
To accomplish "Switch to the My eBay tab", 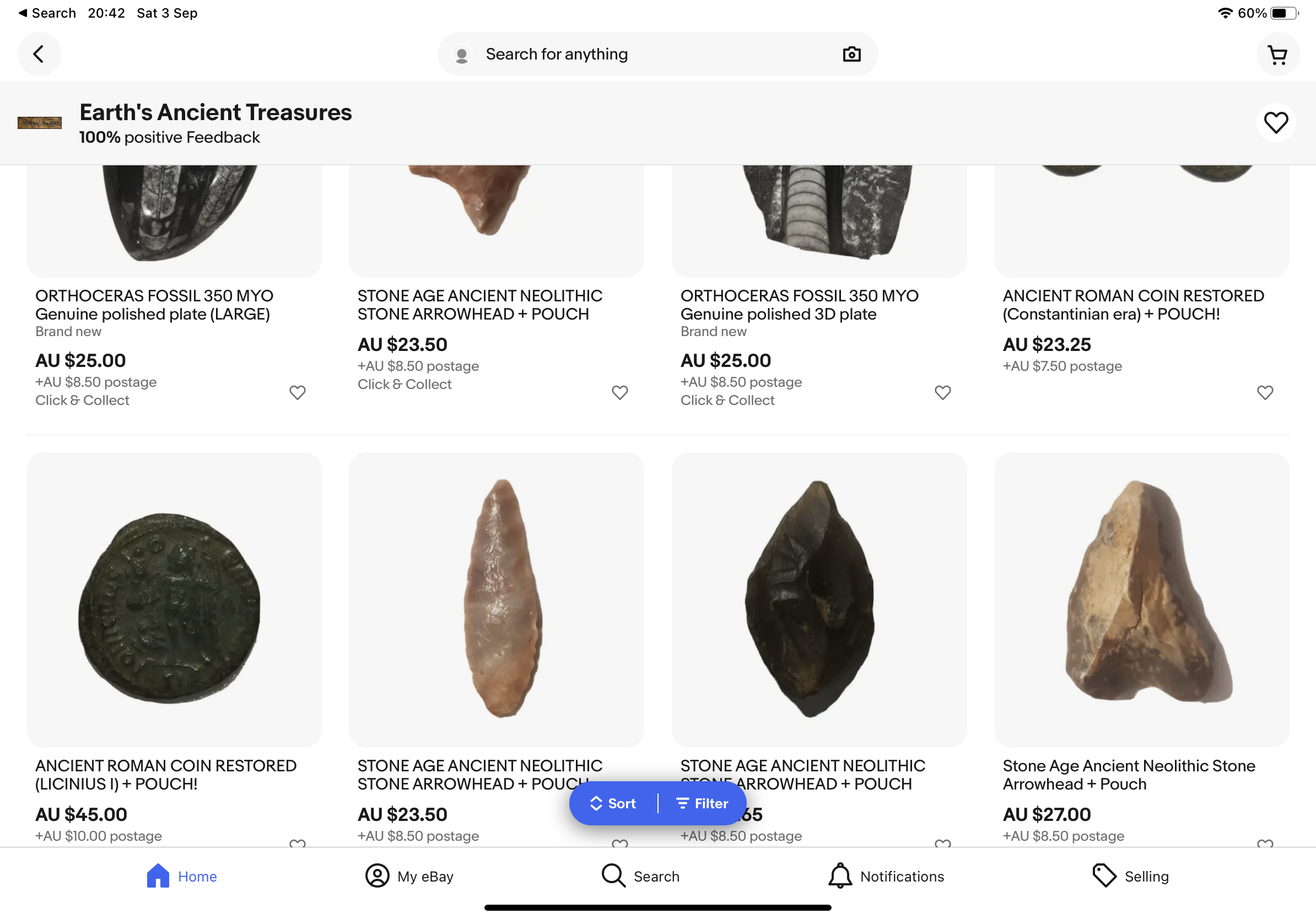I will pos(409,876).
